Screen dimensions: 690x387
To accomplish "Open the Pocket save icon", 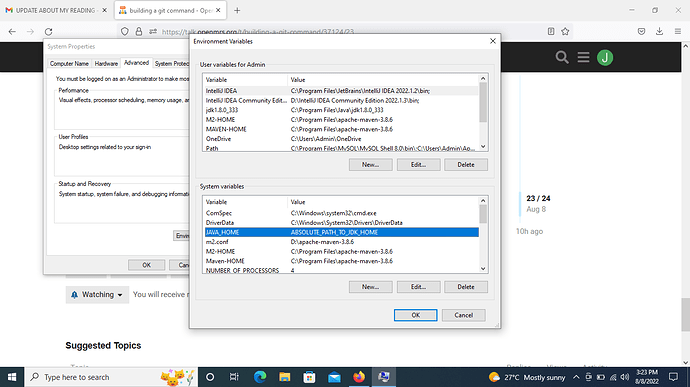I will click(x=641, y=31).
